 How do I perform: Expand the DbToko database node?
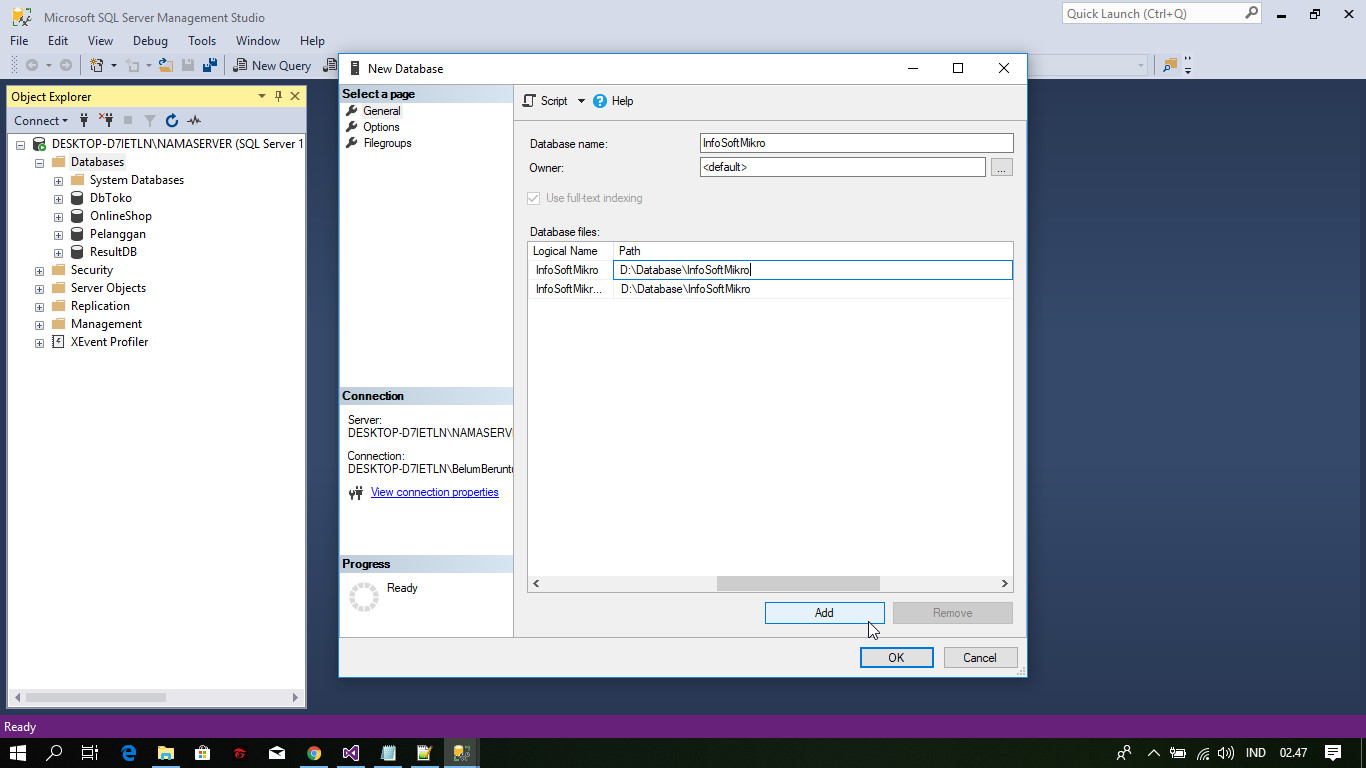58,197
